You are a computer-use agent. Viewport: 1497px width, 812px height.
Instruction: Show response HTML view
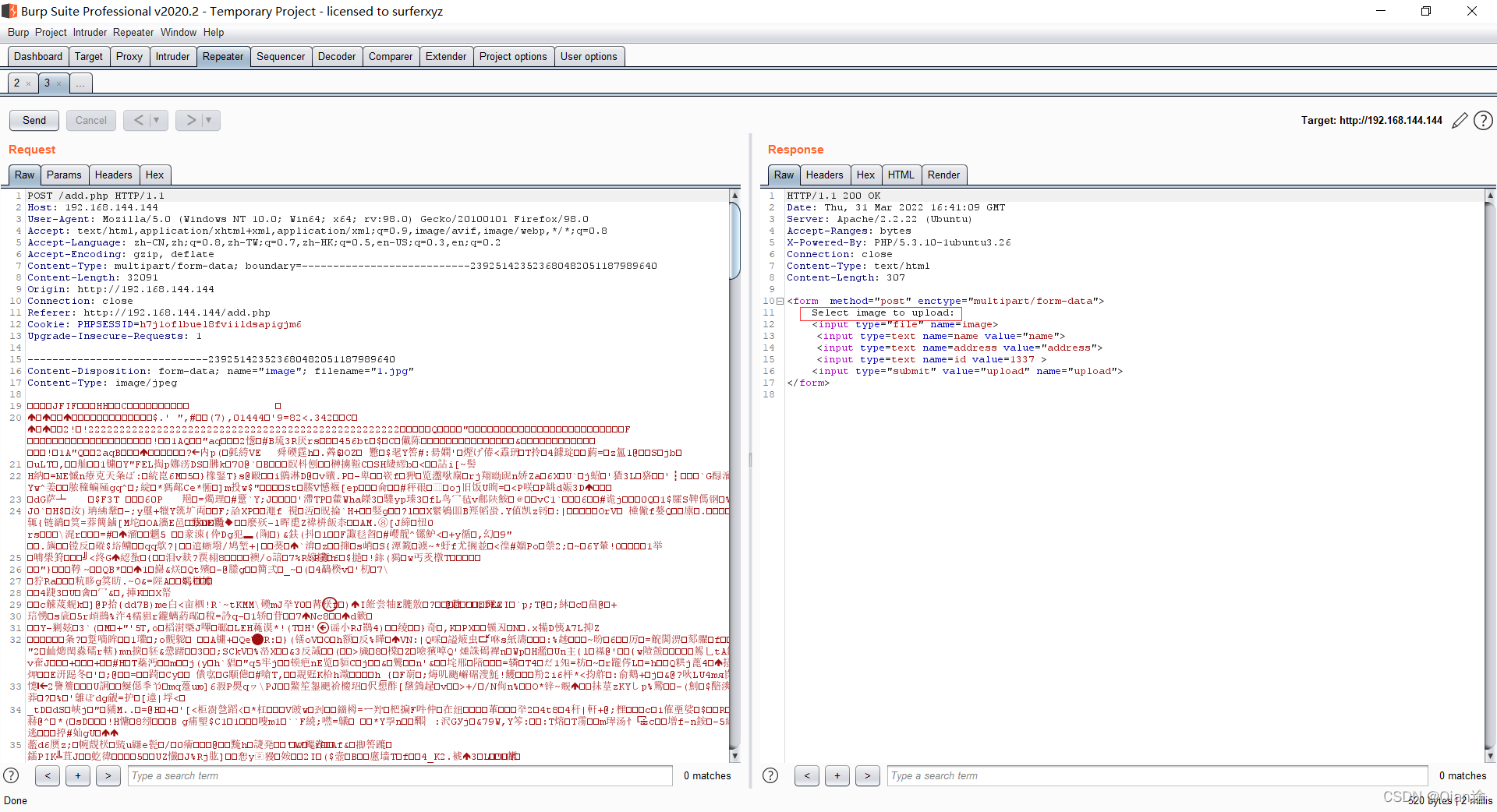[901, 175]
